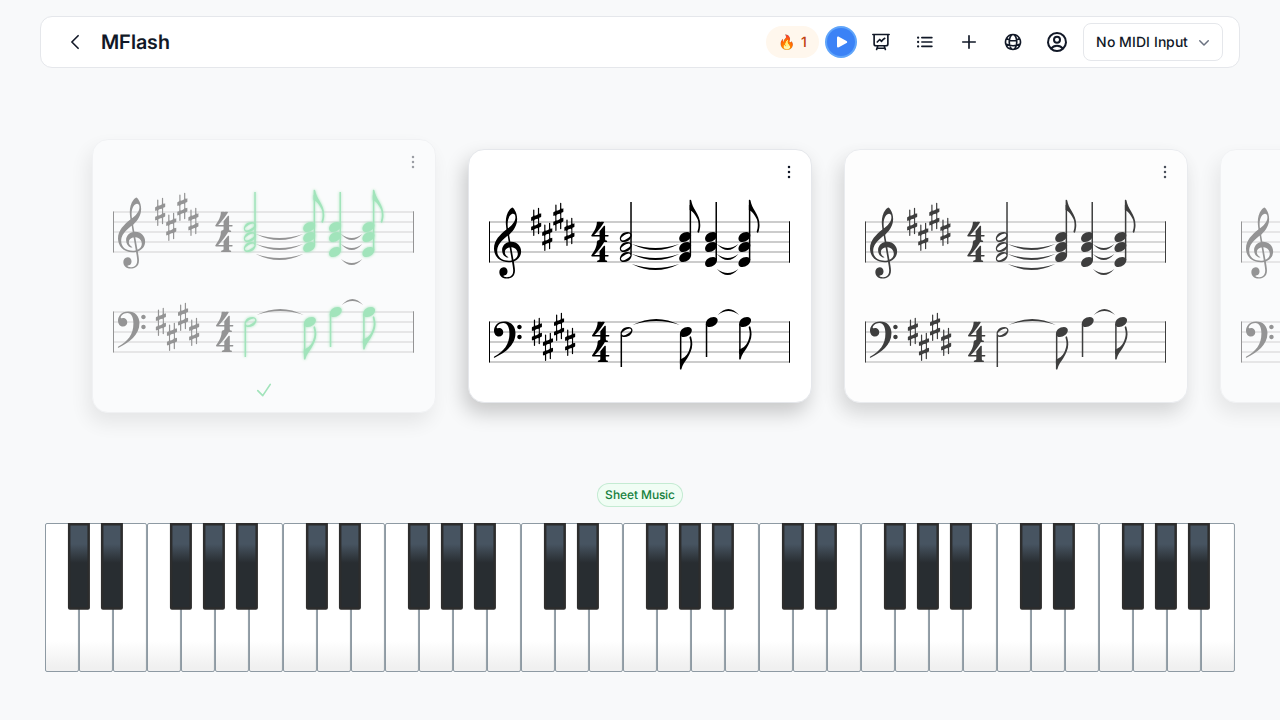This screenshot has width=1280, height=720.
Task: Play the lowest white piano key
Action: [62, 640]
